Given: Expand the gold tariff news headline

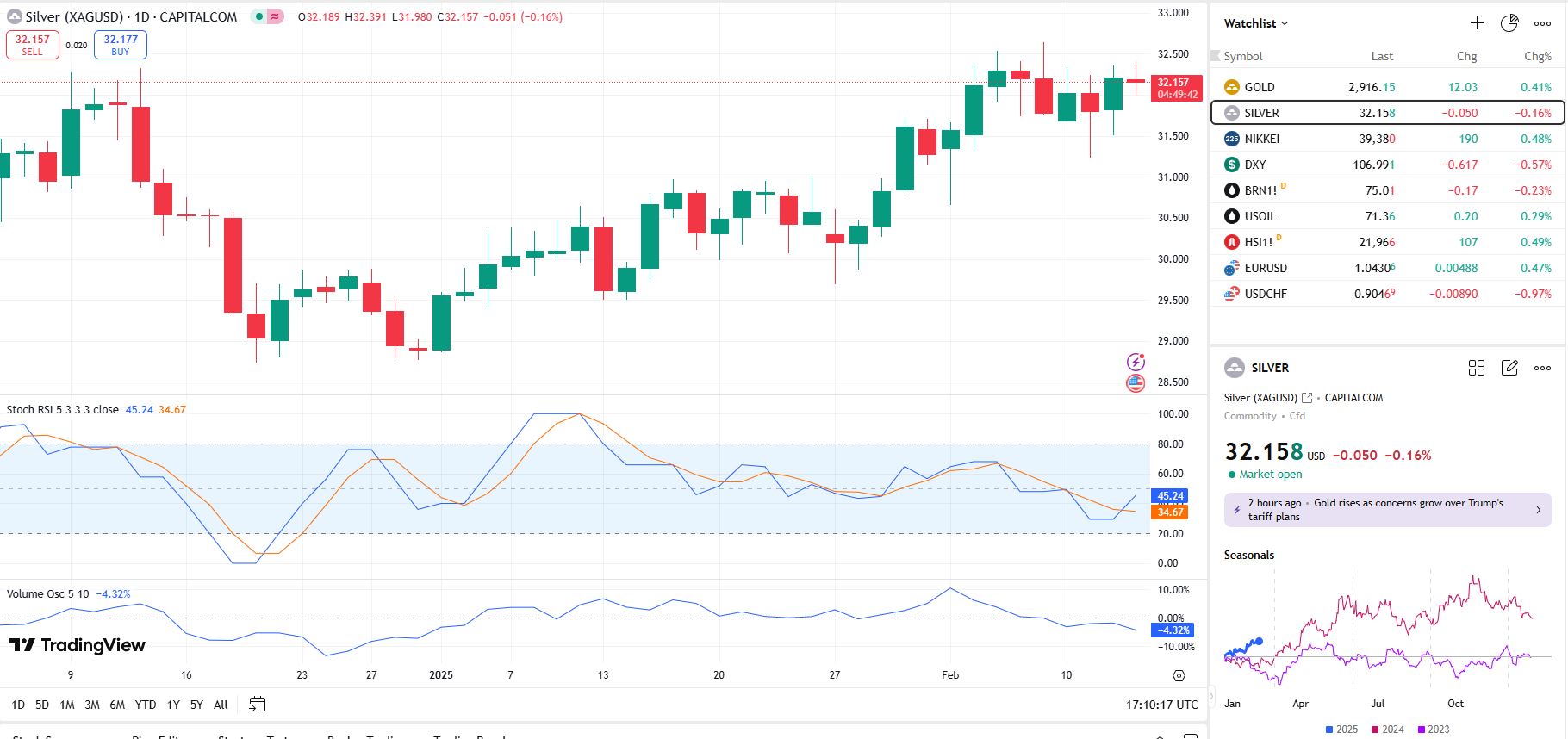Looking at the screenshot, I should coord(1387,509).
